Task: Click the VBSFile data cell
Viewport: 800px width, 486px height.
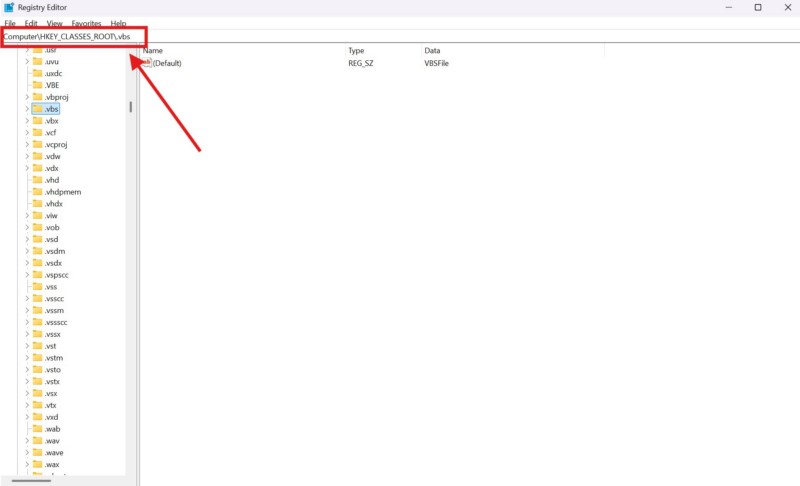Action: coord(437,63)
